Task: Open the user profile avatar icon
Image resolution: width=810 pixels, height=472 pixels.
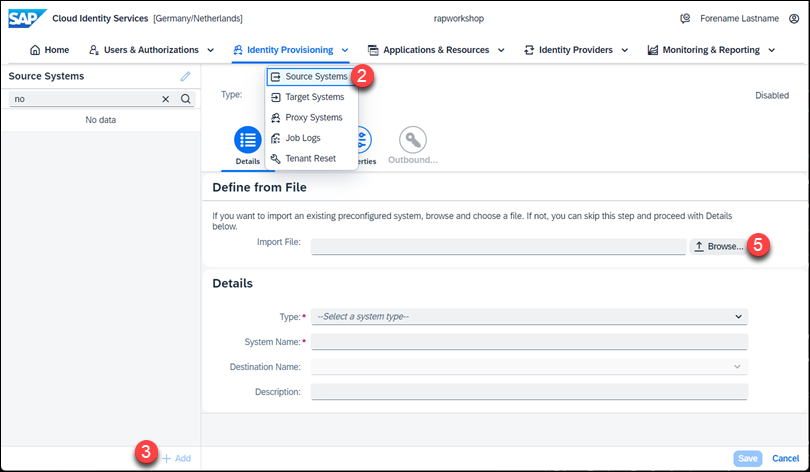Action: 794,19
